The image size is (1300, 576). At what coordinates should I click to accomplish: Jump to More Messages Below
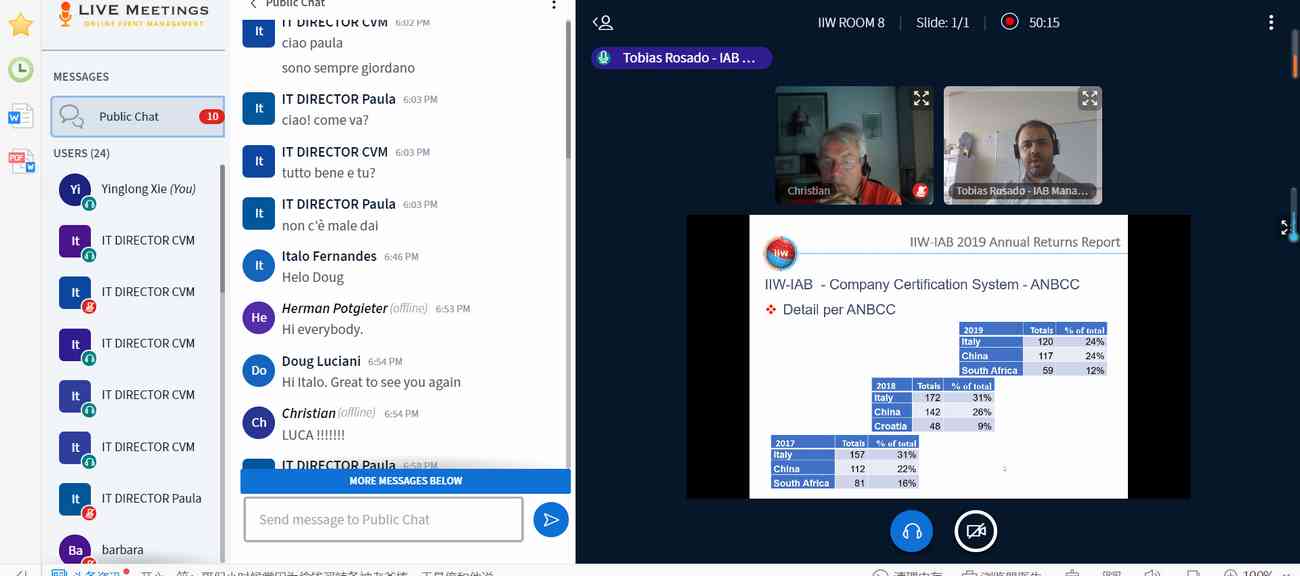tap(405, 481)
